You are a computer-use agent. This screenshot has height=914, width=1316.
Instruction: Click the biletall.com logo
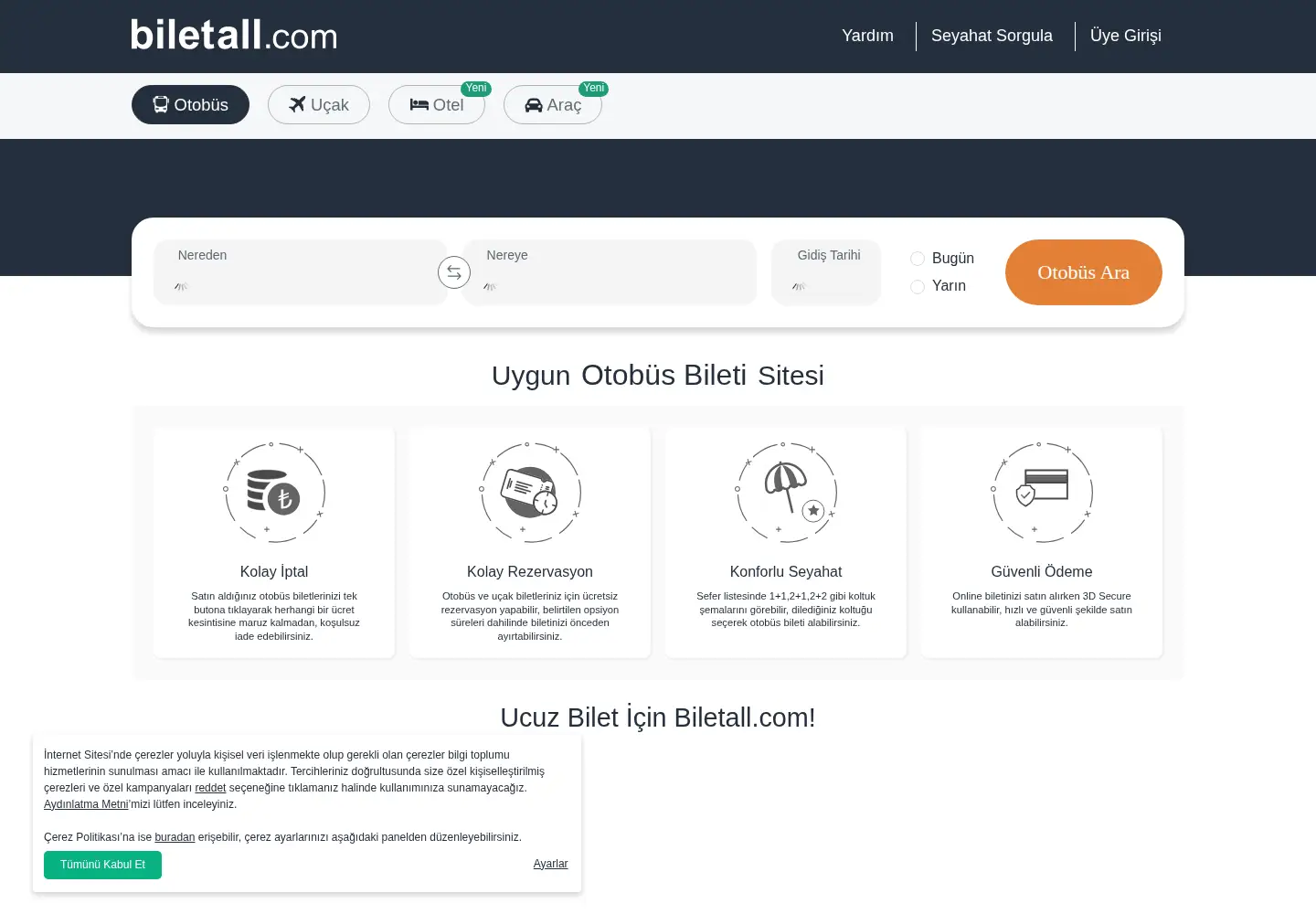click(234, 36)
